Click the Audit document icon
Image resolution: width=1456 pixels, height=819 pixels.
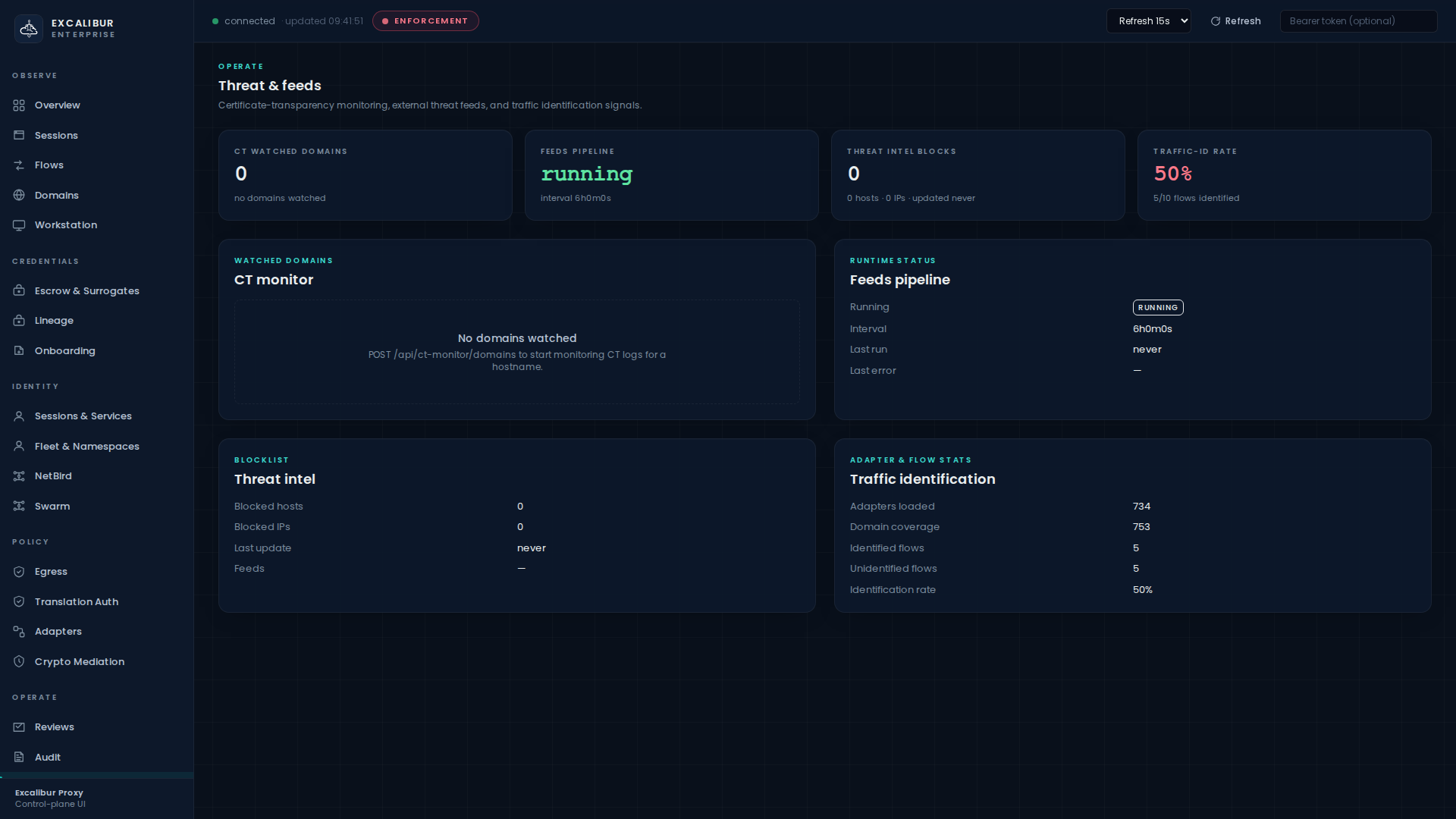(x=19, y=758)
